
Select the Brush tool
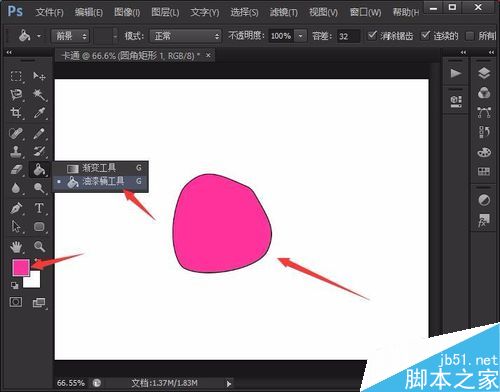click(39, 133)
